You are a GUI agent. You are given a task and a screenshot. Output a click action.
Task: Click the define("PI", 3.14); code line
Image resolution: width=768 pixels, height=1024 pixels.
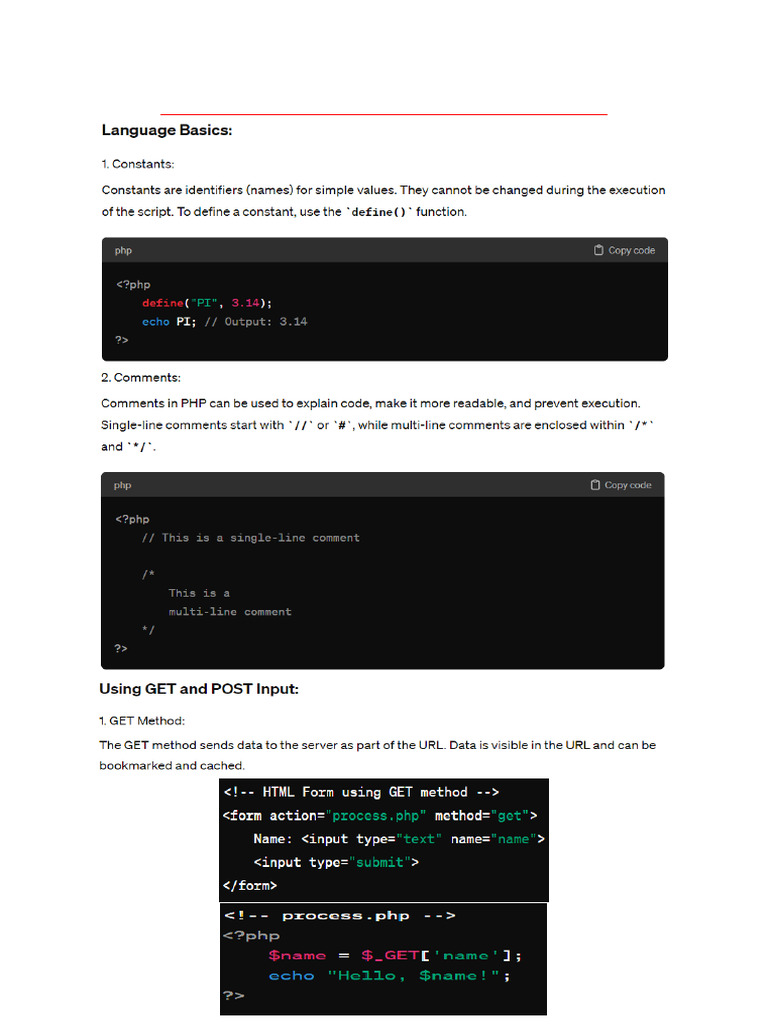pyautogui.click(x=207, y=303)
